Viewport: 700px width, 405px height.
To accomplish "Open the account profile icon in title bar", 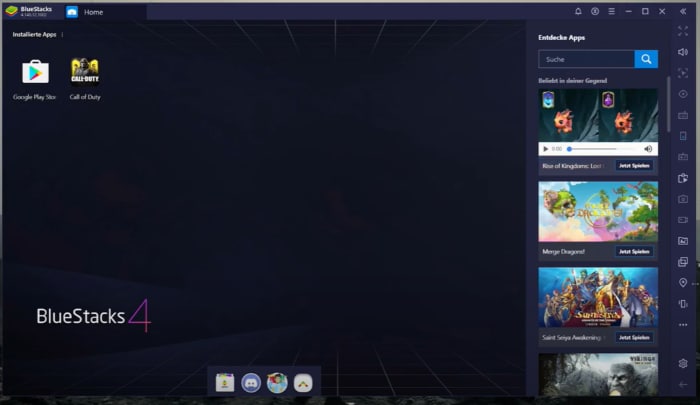I will click(595, 12).
